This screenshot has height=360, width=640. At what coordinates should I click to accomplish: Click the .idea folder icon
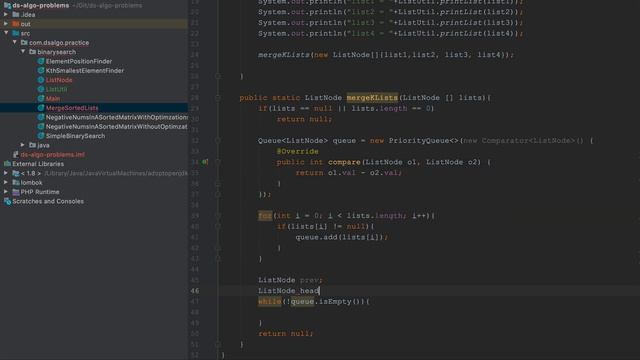click(x=16, y=15)
